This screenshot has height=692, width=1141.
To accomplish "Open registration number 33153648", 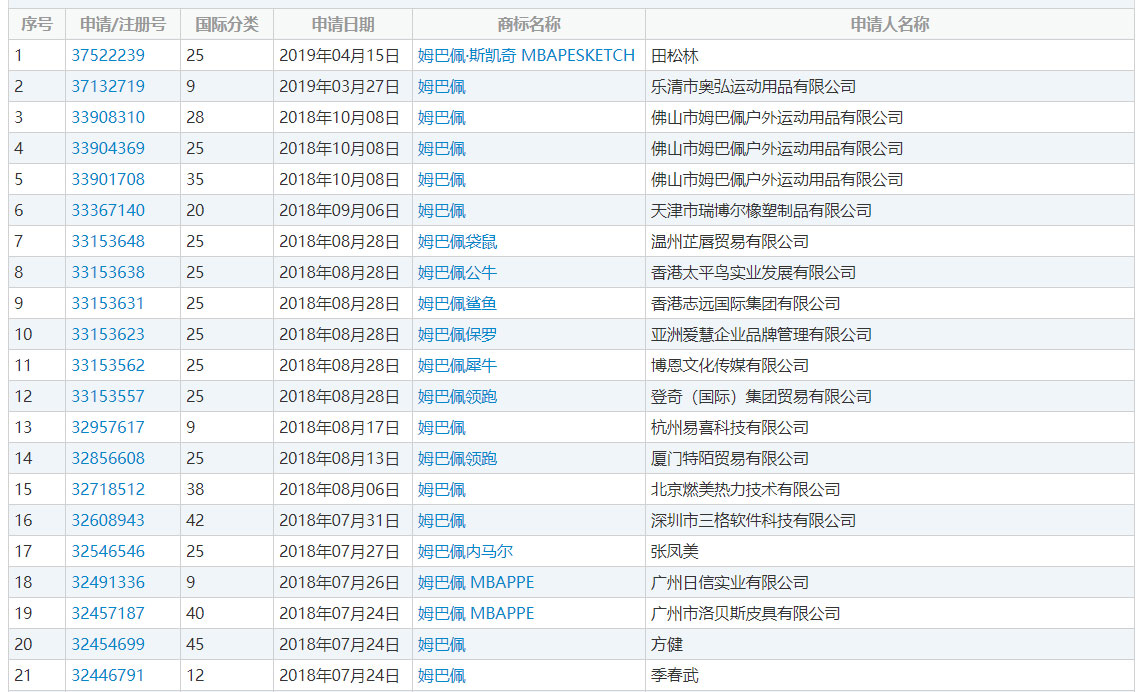I will point(108,242).
